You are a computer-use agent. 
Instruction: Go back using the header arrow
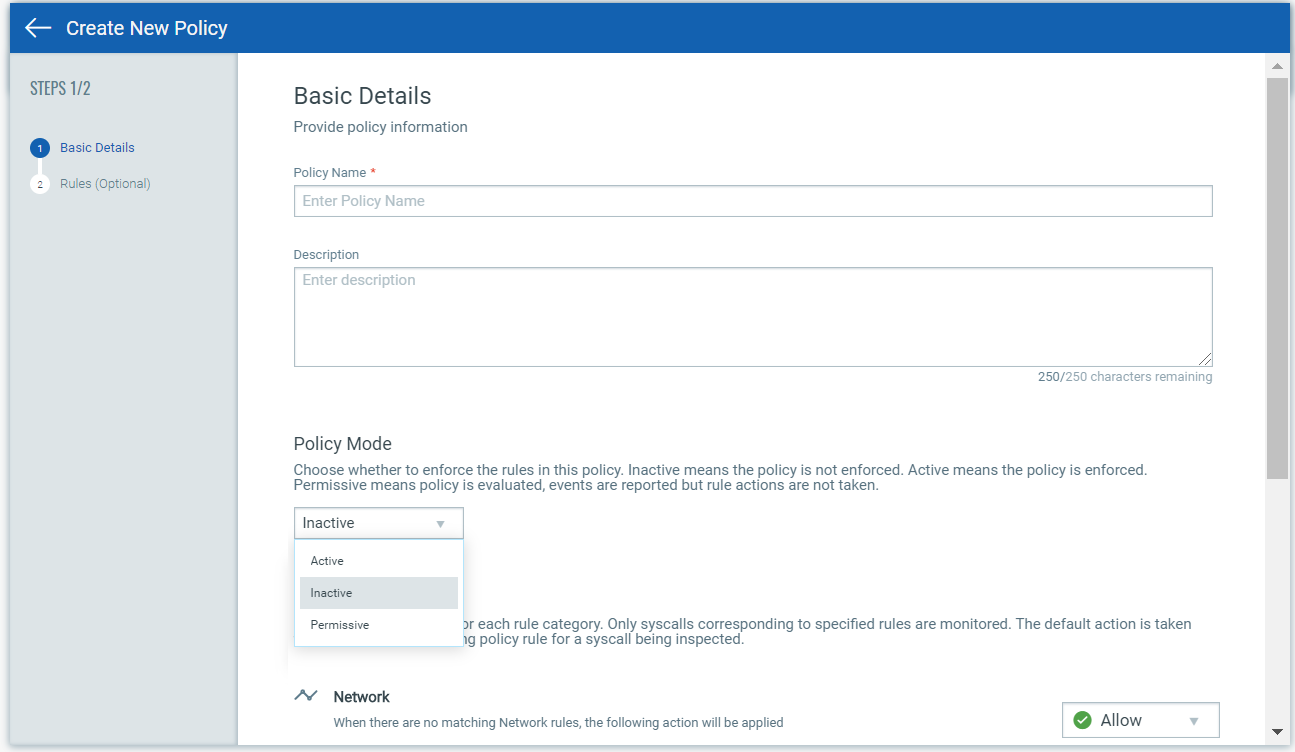(38, 28)
